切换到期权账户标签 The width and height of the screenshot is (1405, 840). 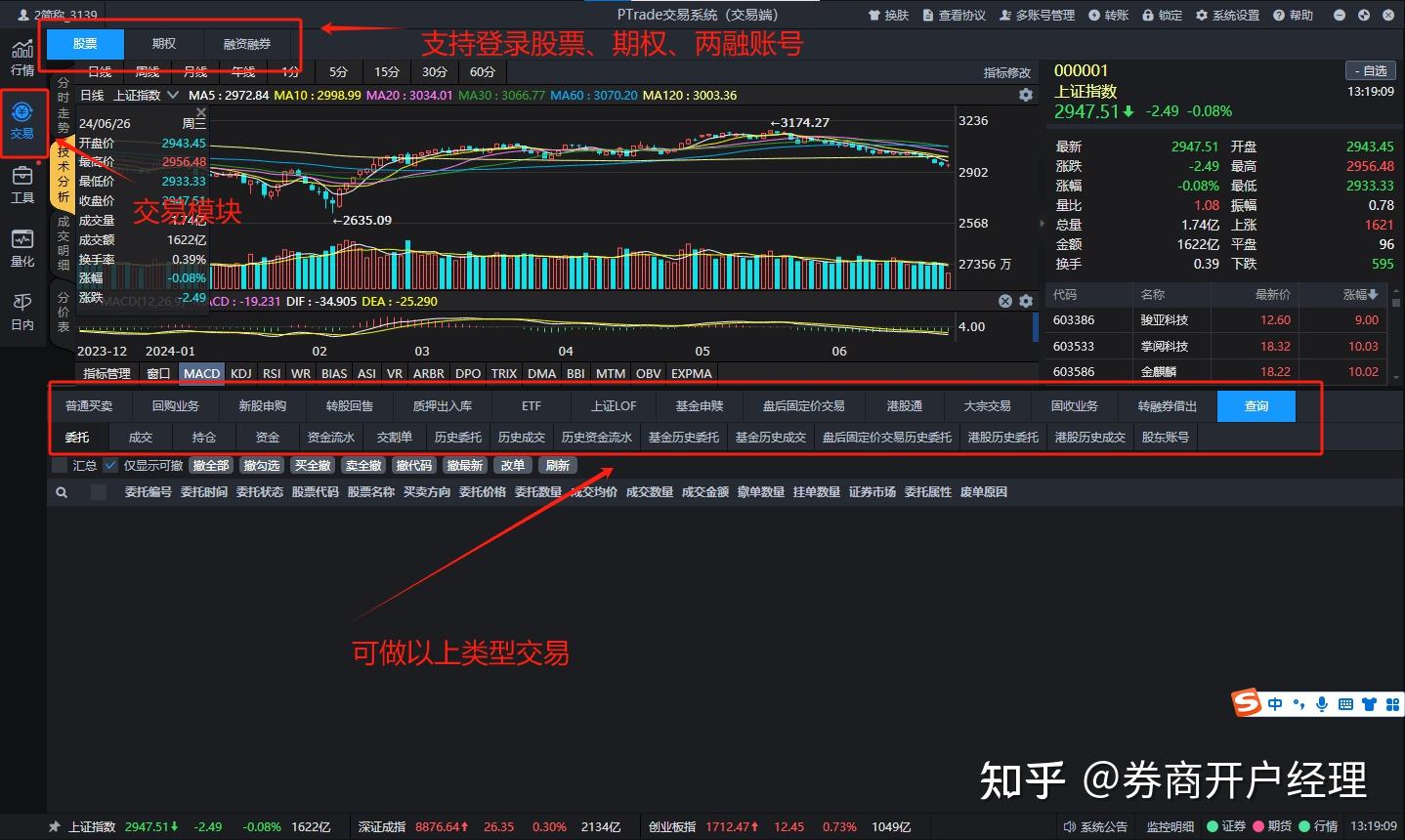point(163,44)
